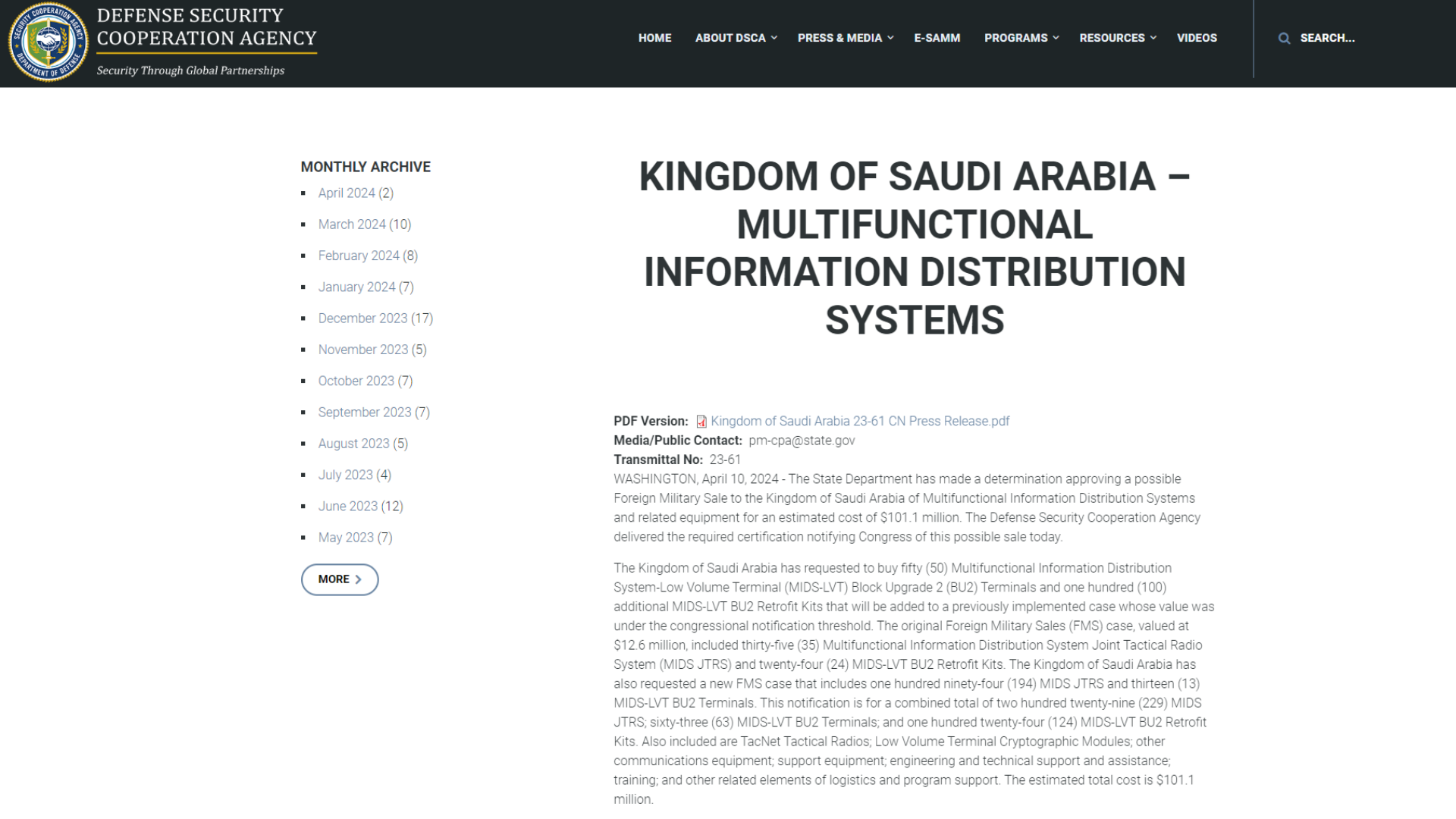This screenshot has height=819, width=1456.
Task: Click the MORE button below the archive
Action: click(339, 579)
